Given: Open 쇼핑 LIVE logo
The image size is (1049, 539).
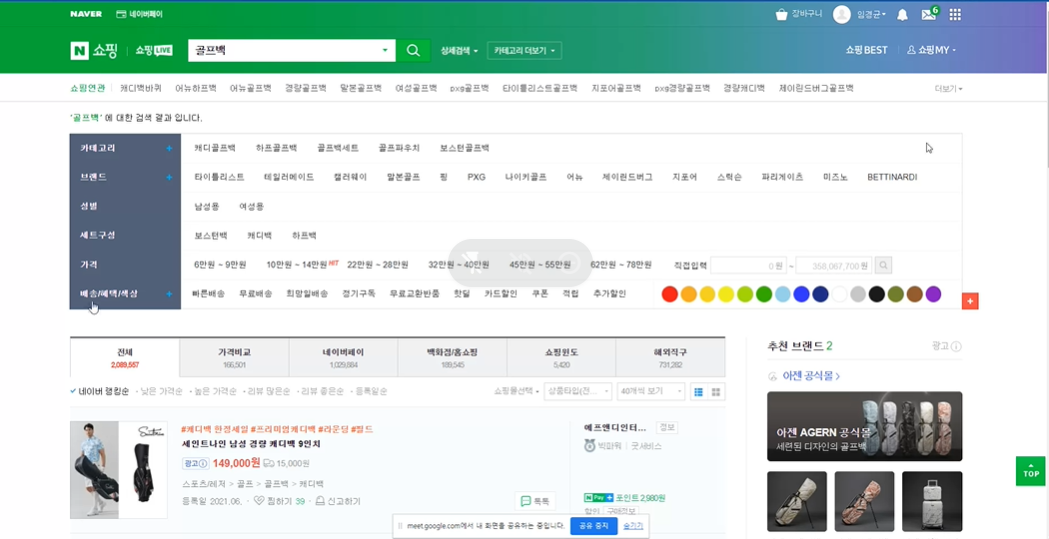Looking at the screenshot, I should 154,50.
